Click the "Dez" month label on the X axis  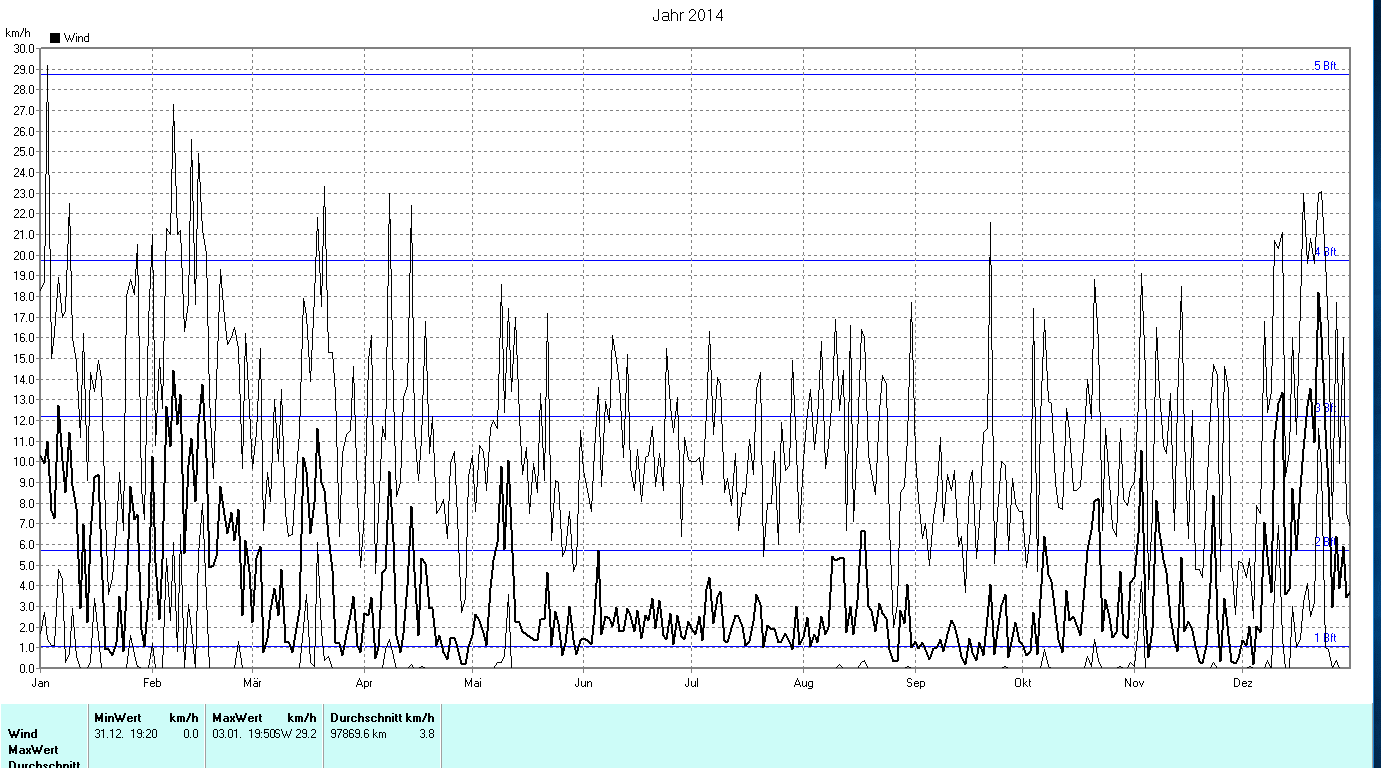(x=1242, y=683)
